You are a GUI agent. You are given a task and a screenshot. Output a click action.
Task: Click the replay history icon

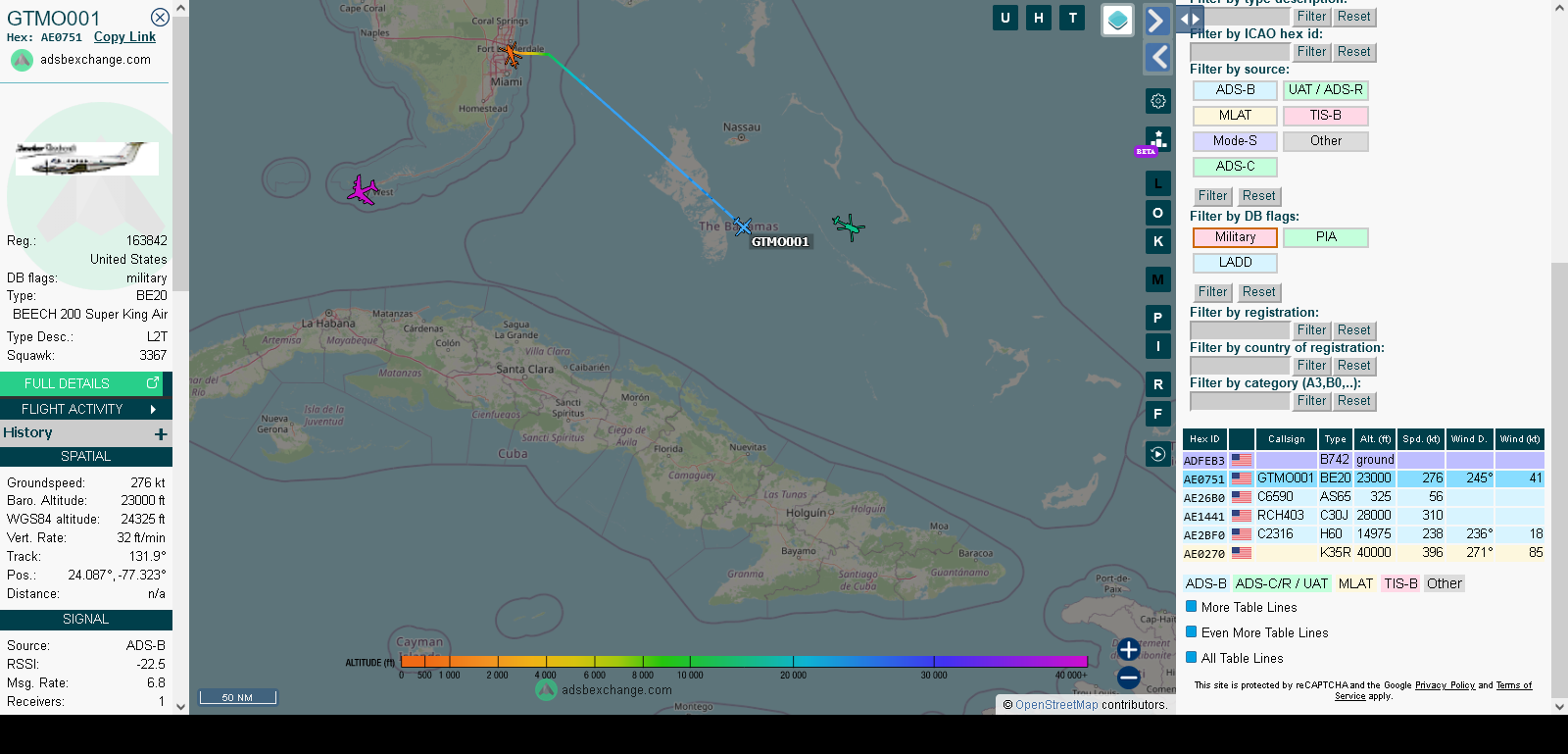(1158, 453)
